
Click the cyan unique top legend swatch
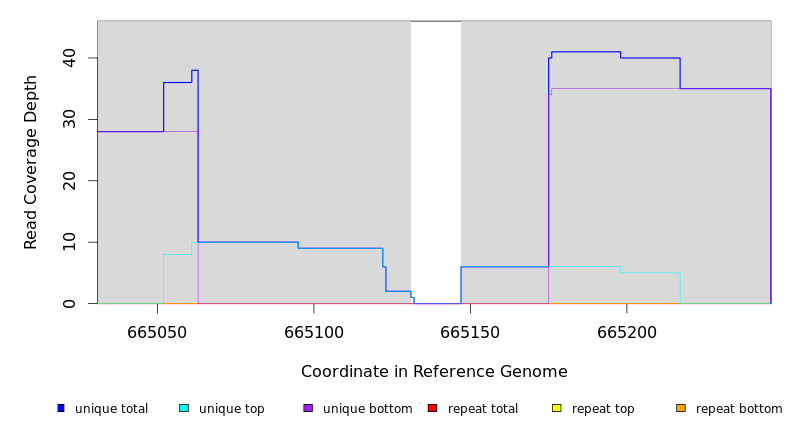click(184, 408)
